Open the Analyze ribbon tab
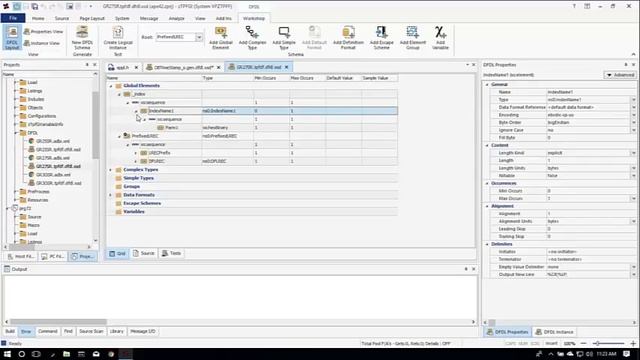The image size is (640, 360). tap(176, 18)
